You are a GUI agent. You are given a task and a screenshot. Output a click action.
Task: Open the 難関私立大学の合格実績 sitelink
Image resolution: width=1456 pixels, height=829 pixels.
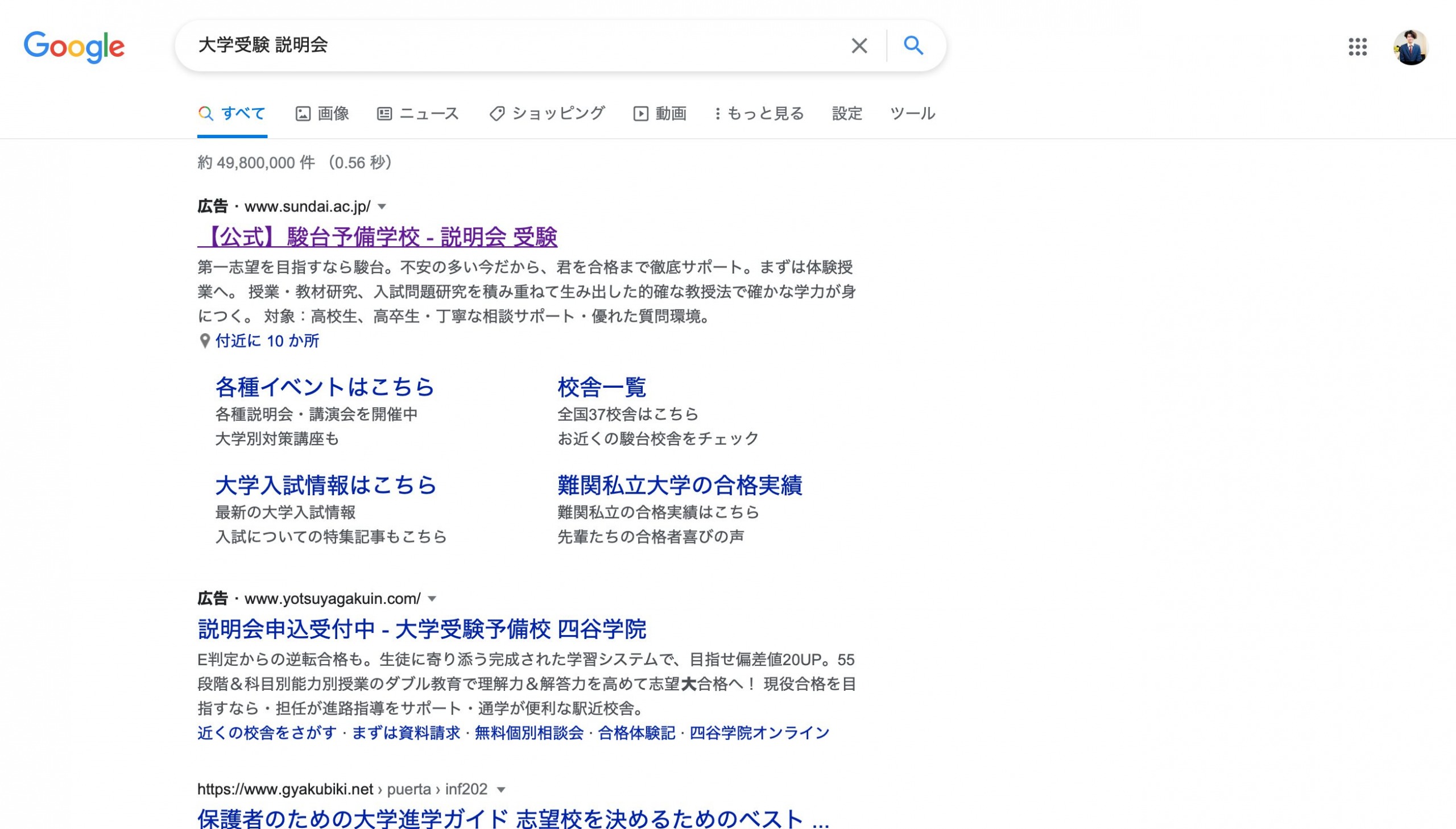pos(680,485)
